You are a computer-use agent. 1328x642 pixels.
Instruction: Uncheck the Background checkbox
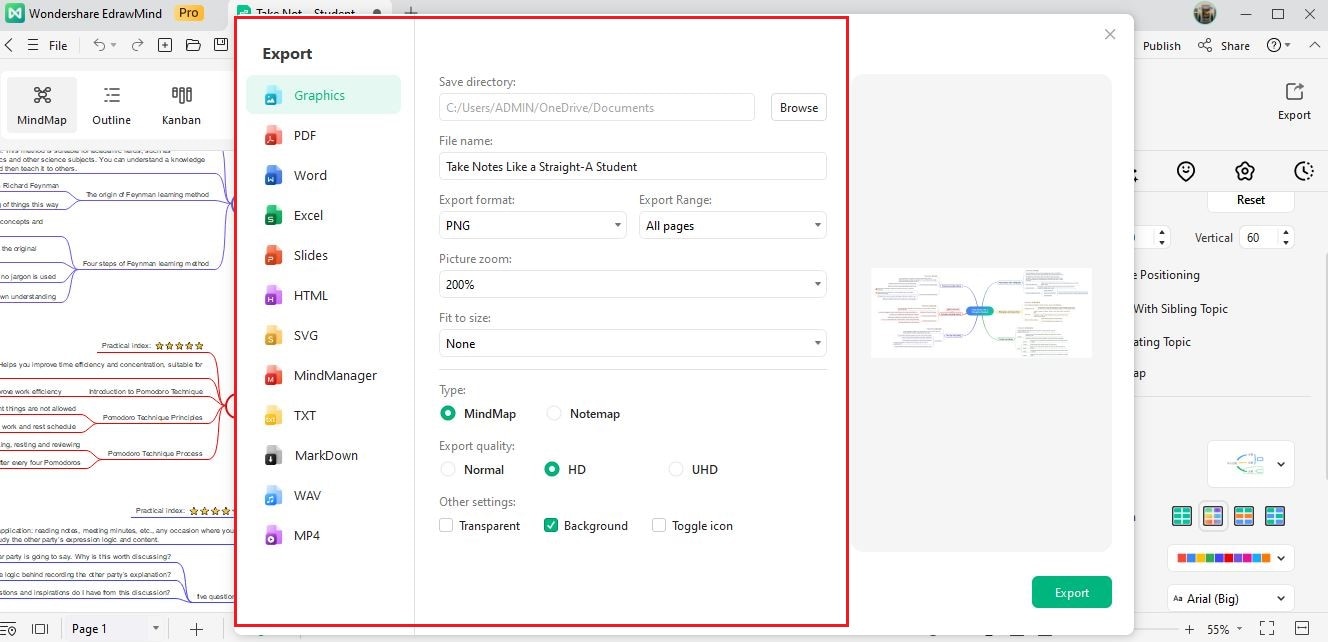[x=550, y=525]
